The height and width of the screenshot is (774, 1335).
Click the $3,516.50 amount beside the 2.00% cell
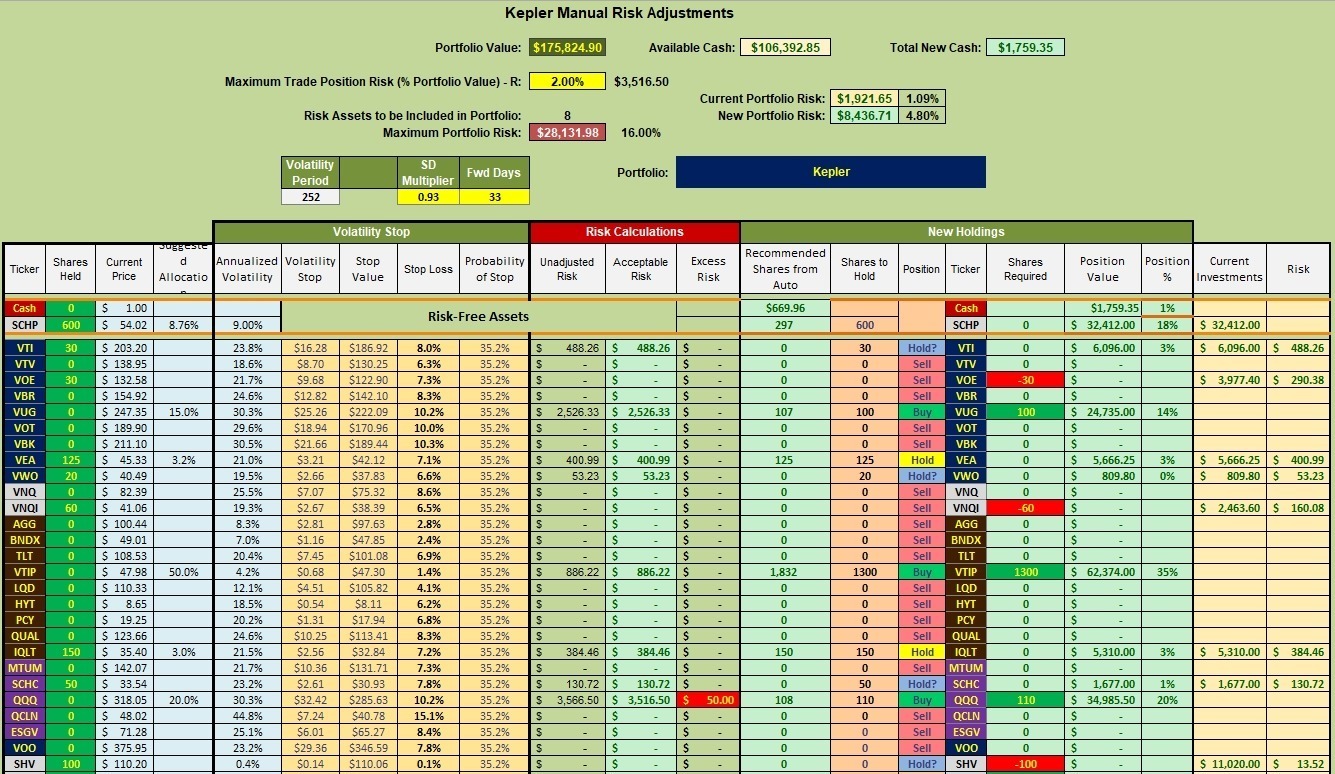click(641, 82)
